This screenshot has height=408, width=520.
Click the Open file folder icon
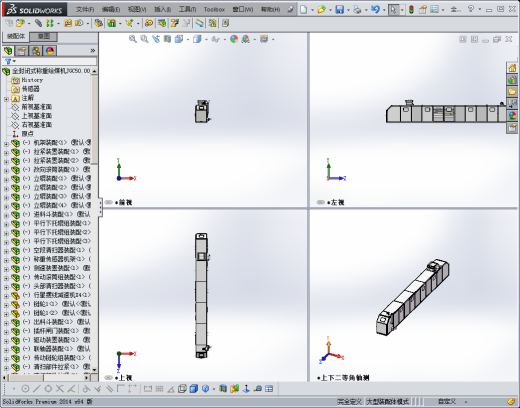coord(321,10)
